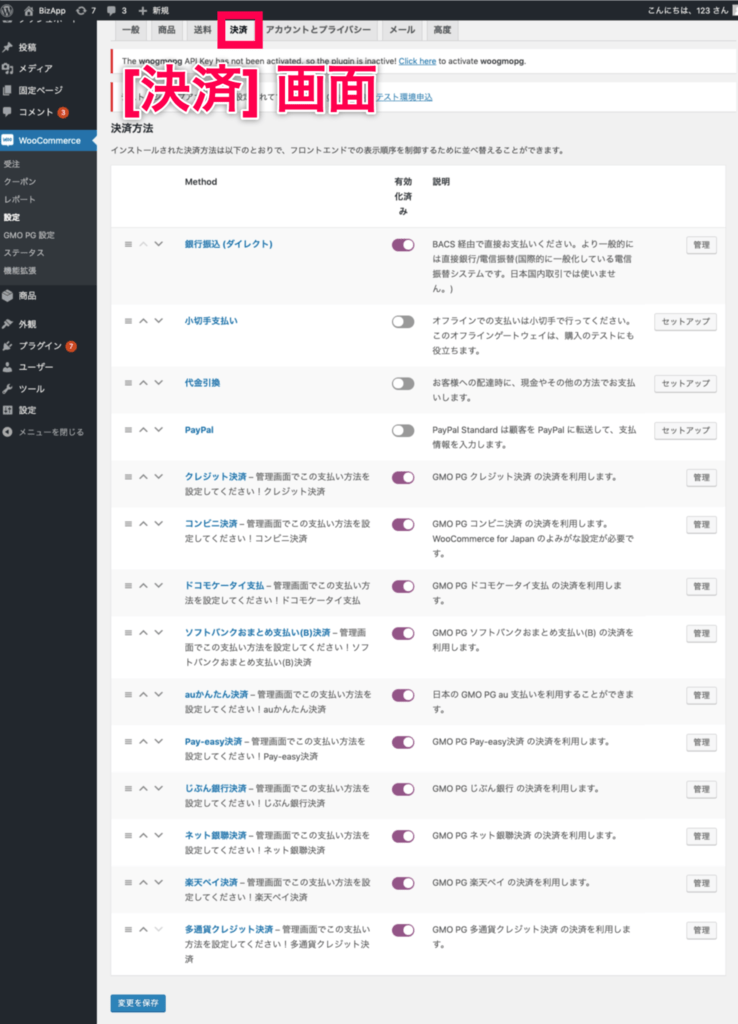Open the テスト環境申込 link
Screen dimensions: 738x1024
(404, 97)
